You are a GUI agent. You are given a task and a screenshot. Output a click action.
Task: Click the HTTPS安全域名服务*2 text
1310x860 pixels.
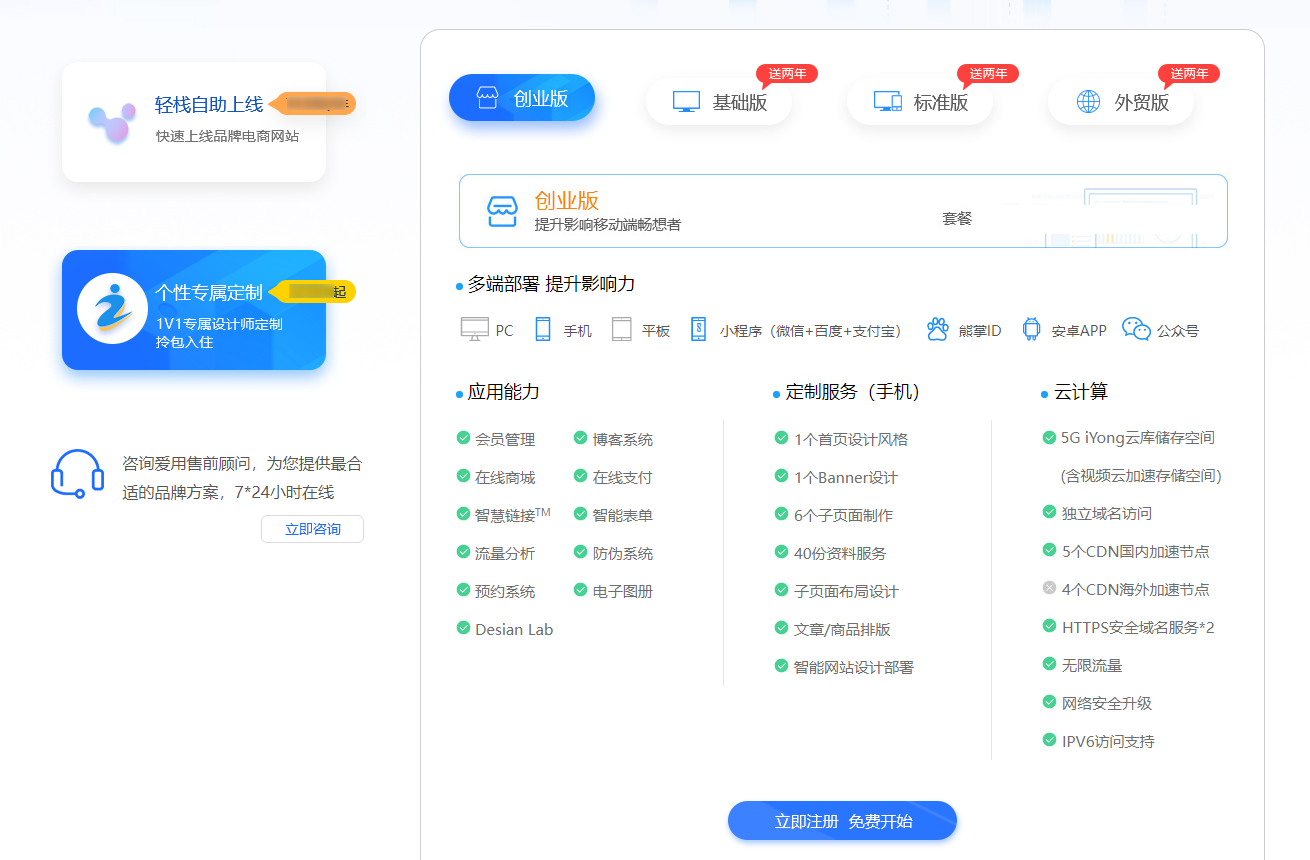[1138, 627]
